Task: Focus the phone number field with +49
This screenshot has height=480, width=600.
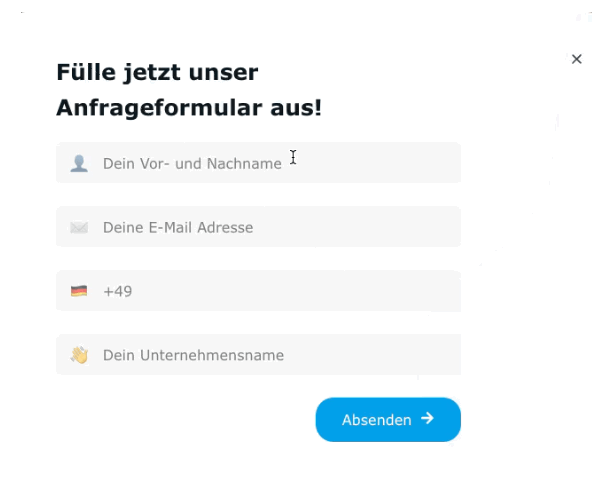Action: pyautogui.click(x=258, y=291)
